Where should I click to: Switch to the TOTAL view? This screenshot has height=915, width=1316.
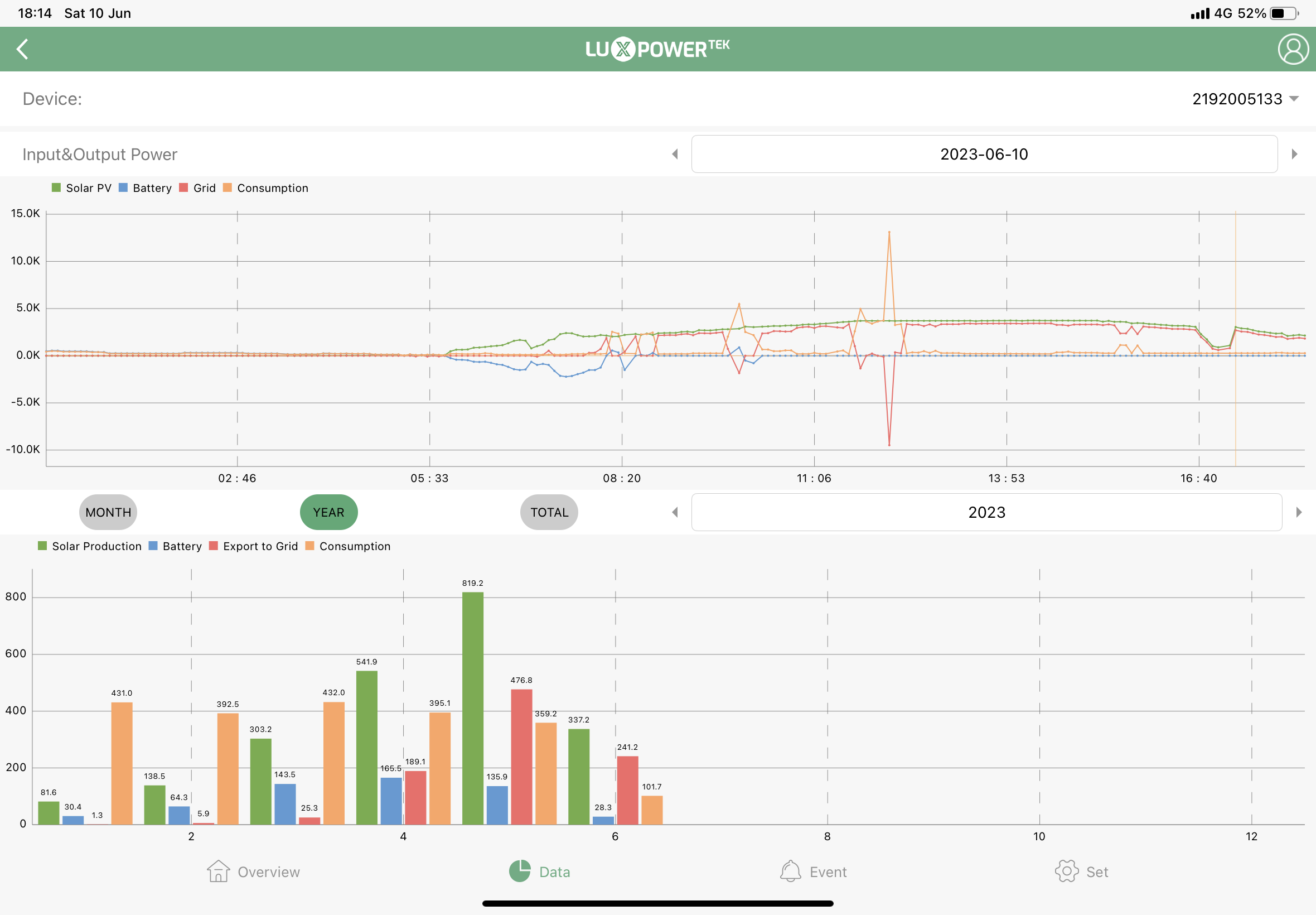coord(549,513)
